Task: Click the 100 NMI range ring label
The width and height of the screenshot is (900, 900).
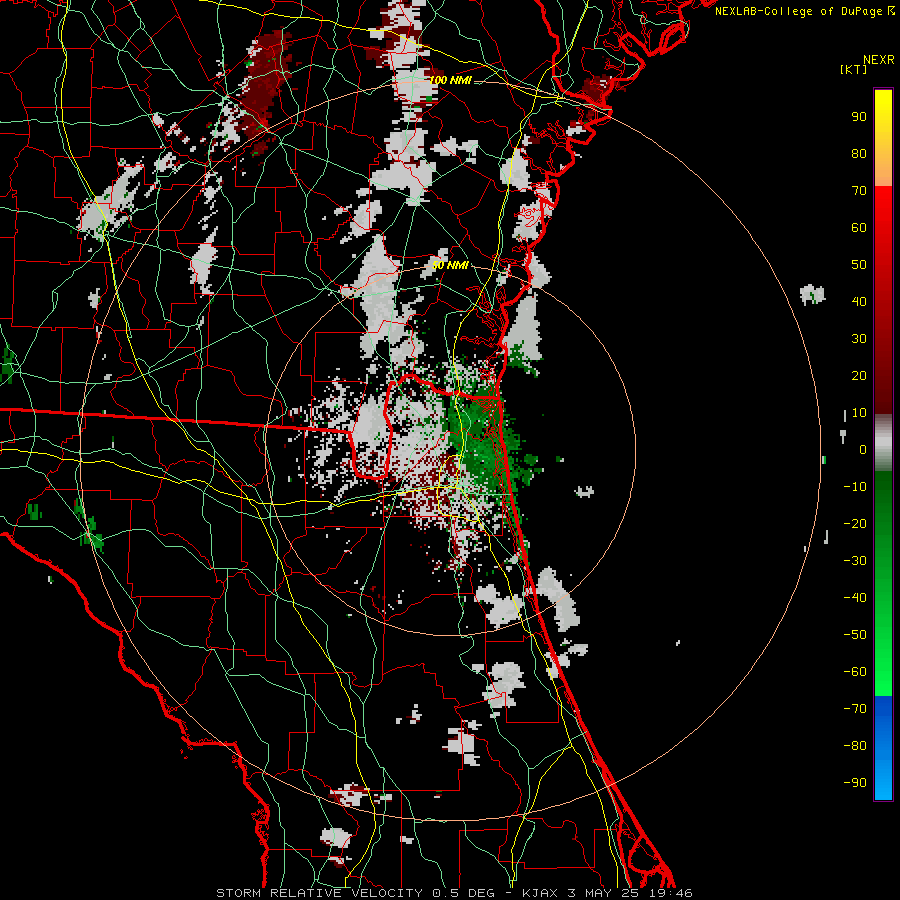Action: (x=450, y=80)
